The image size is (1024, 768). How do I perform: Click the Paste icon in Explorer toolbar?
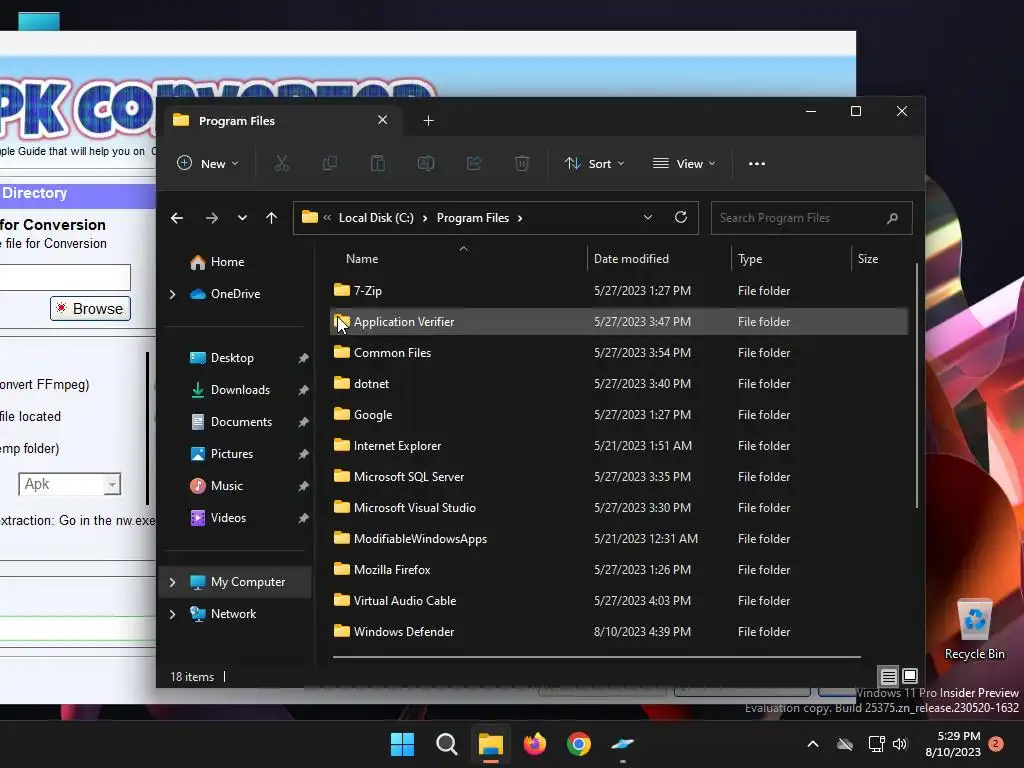377,163
